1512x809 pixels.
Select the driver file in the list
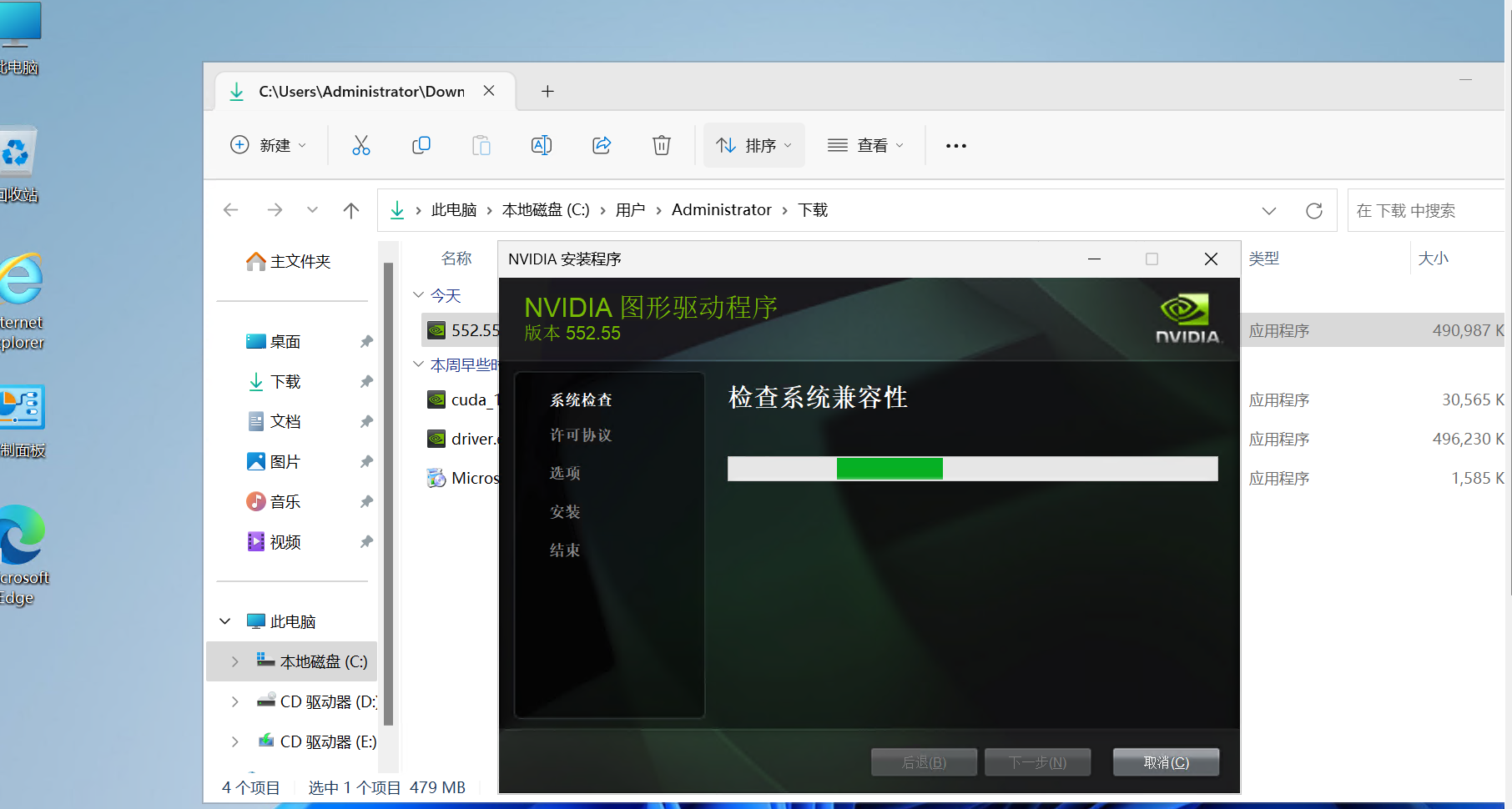[462, 439]
